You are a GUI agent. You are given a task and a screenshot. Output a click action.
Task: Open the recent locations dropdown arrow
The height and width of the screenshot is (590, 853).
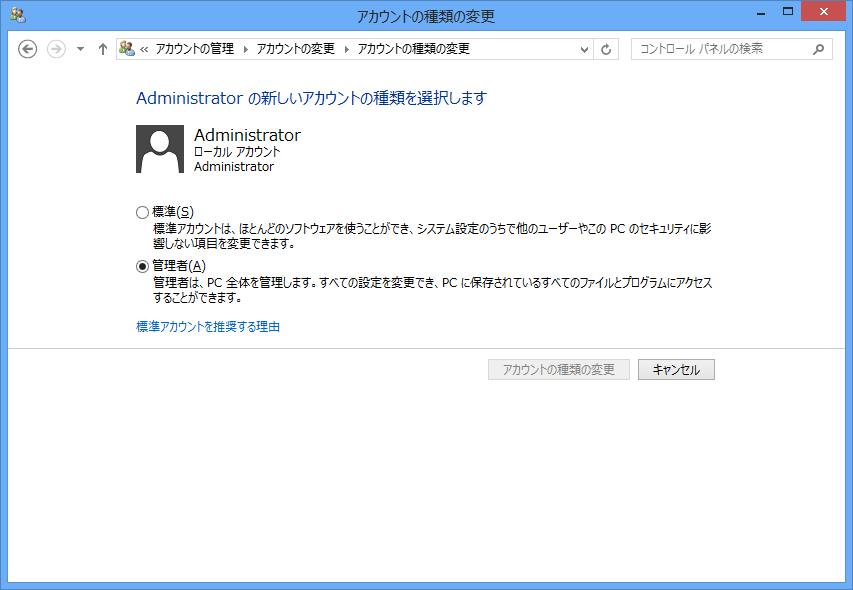pyautogui.click(x=80, y=49)
